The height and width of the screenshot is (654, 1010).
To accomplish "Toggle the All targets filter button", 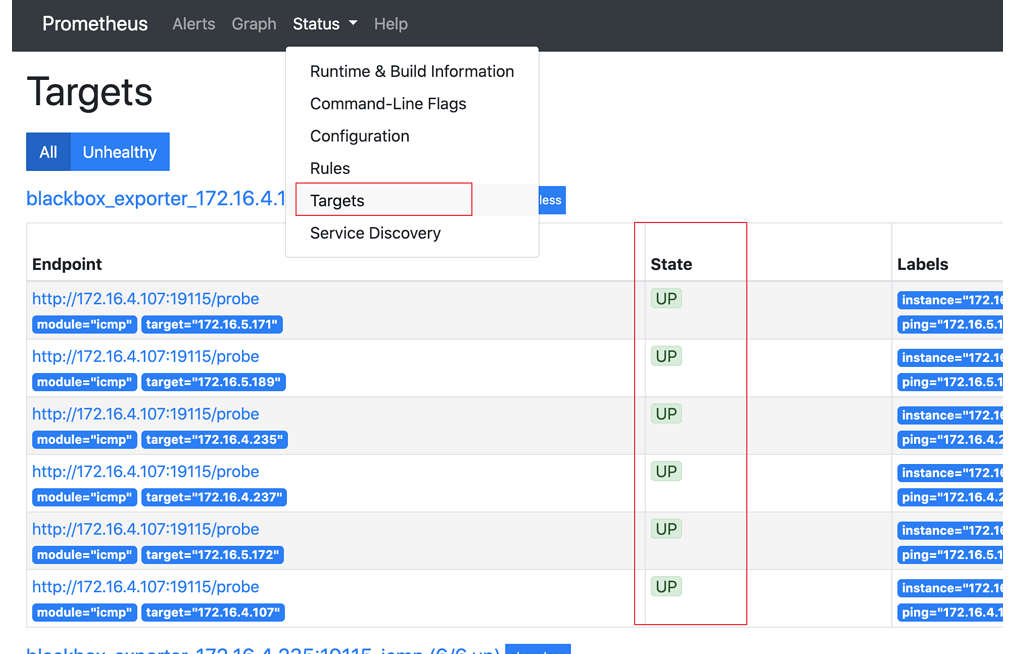I will point(48,152).
